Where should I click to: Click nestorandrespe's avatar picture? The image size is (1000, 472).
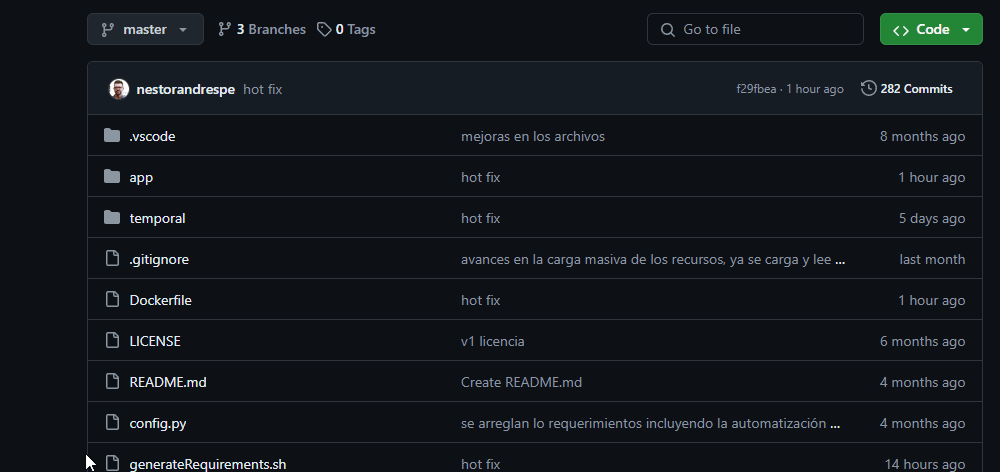point(119,89)
